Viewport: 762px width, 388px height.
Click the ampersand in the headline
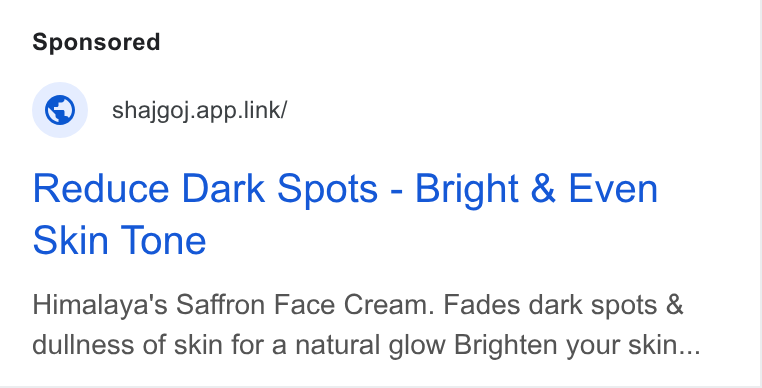click(x=543, y=189)
